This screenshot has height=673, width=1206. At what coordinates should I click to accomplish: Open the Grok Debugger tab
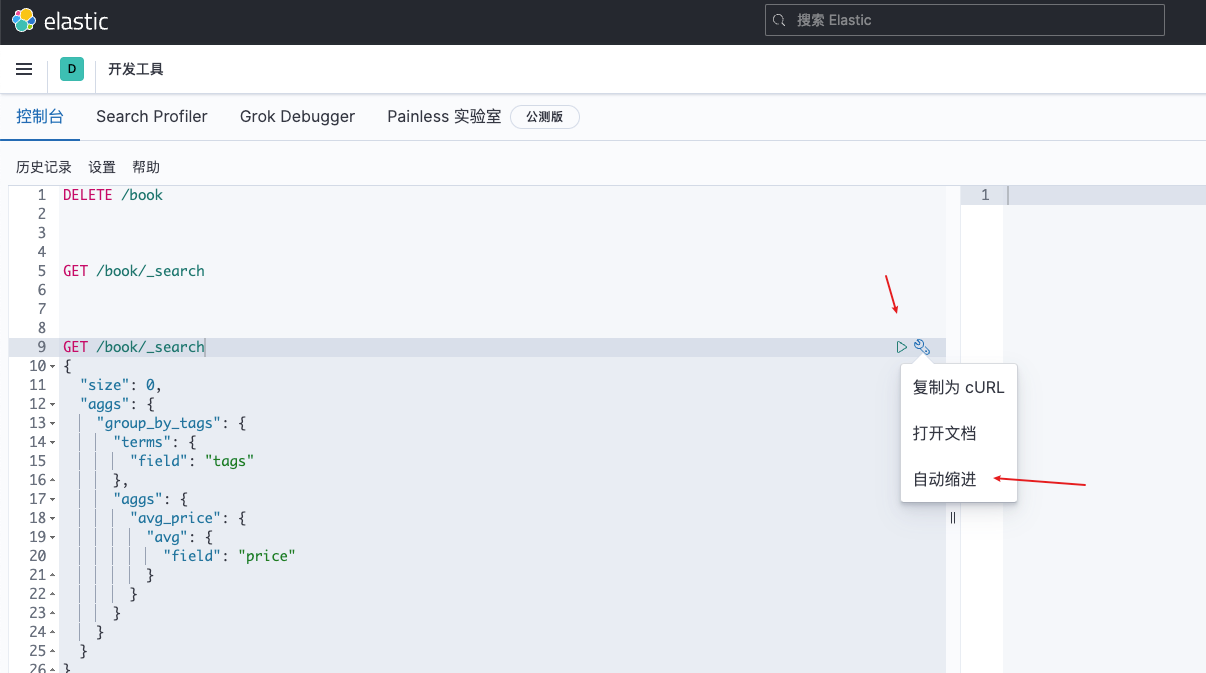point(297,117)
